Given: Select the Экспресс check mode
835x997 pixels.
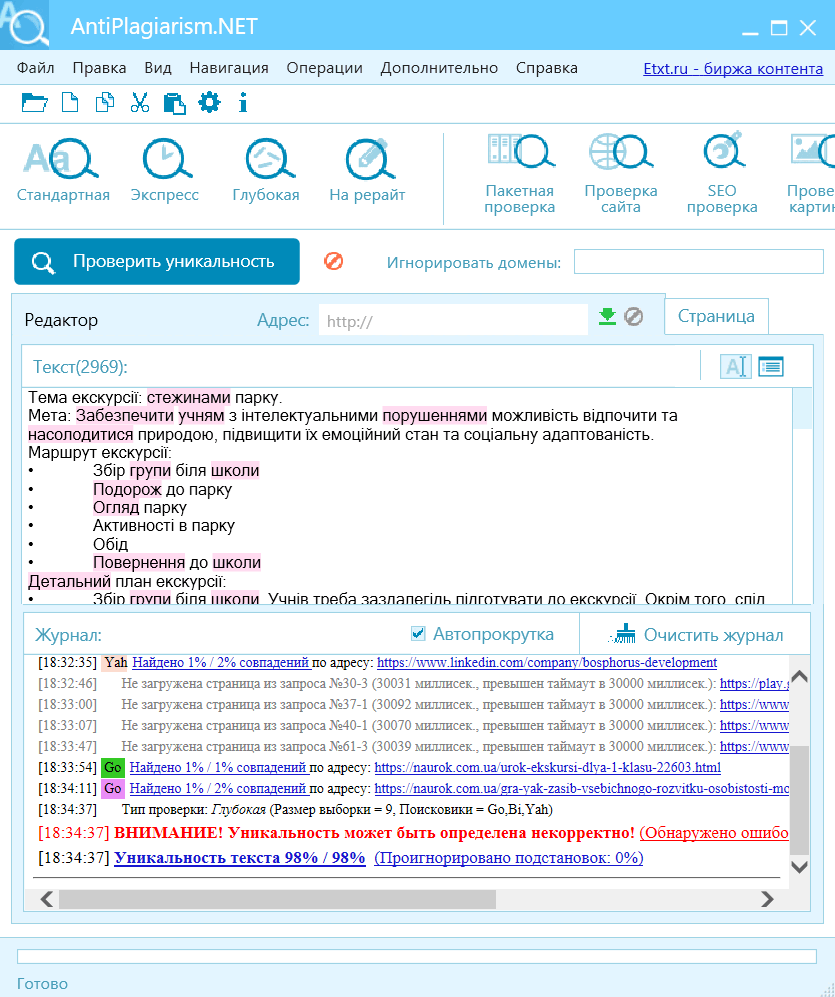Looking at the screenshot, I should [x=165, y=170].
